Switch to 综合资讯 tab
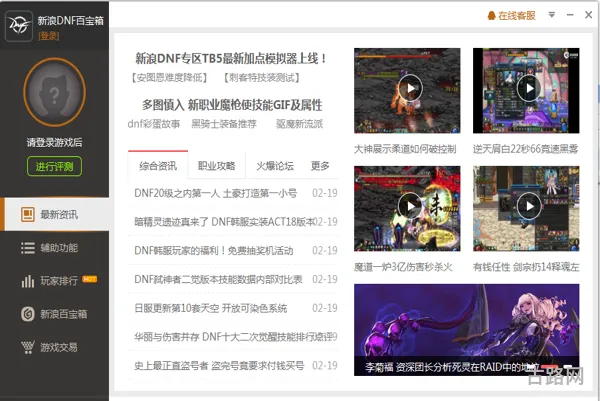Image resolution: width=600 pixels, height=401 pixels. point(158,165)
